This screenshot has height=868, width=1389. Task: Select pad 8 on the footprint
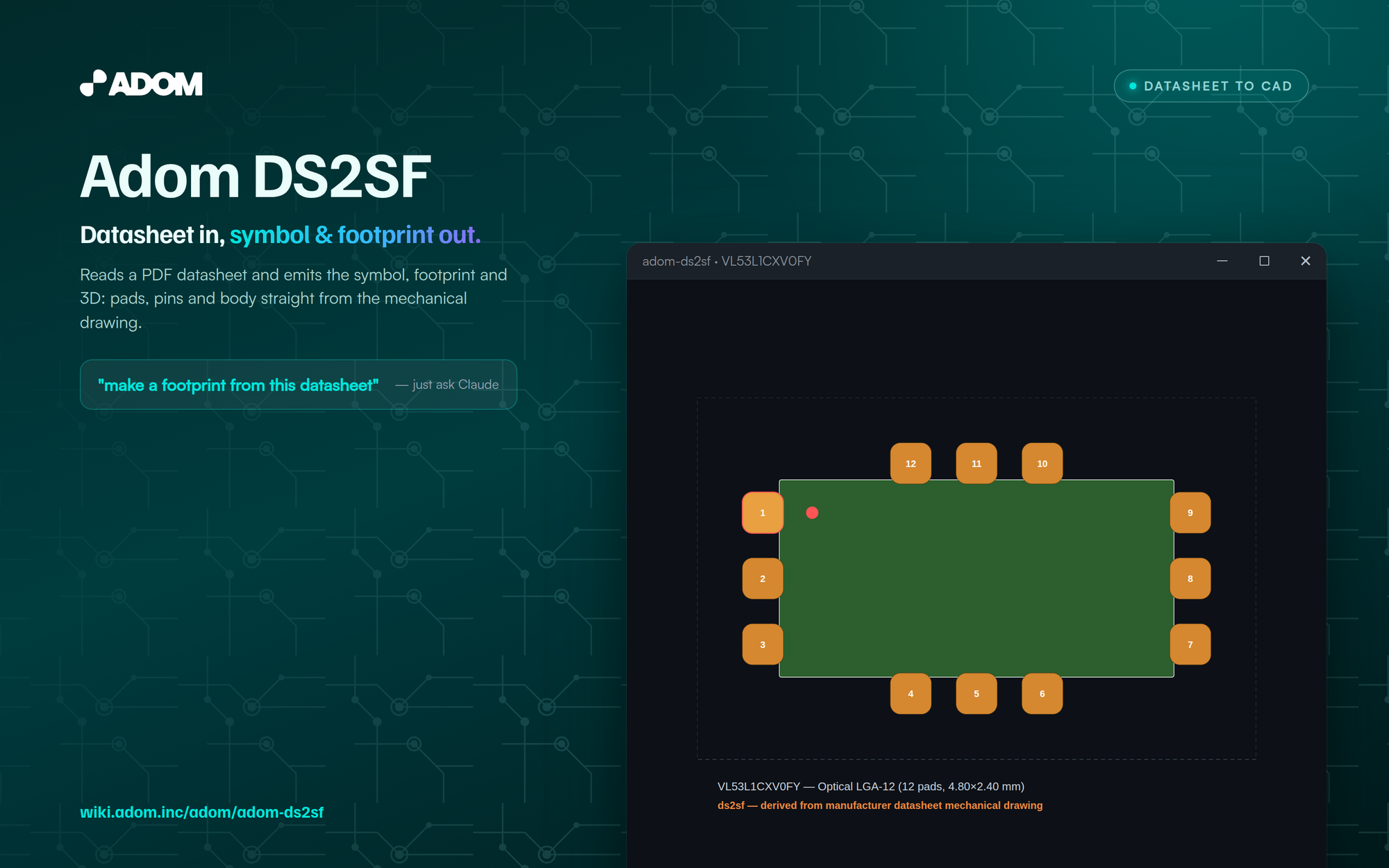[1190, 578]
